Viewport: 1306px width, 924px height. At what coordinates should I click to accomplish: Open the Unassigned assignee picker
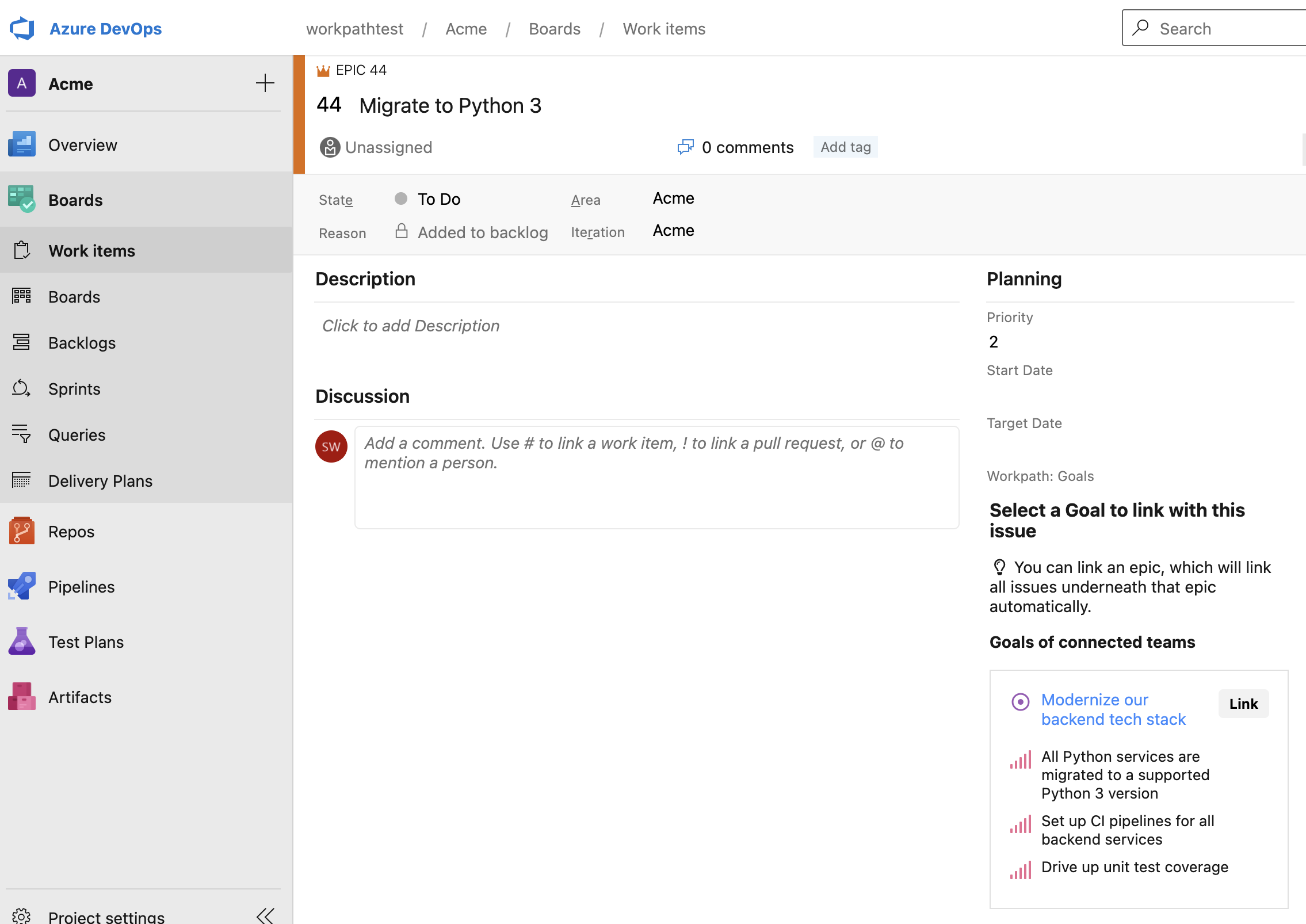click(x=376, y=147)
